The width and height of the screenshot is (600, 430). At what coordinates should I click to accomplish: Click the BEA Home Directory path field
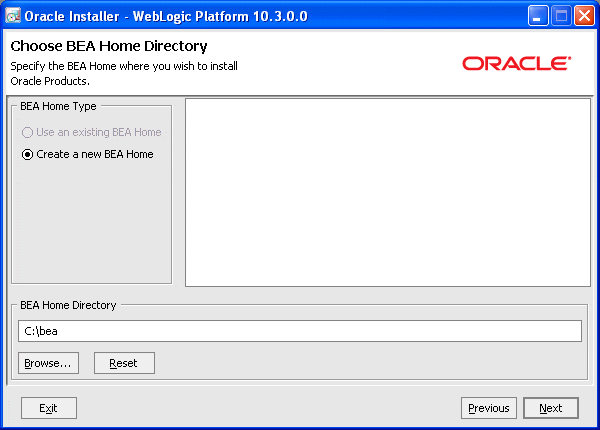pos(300,331)
